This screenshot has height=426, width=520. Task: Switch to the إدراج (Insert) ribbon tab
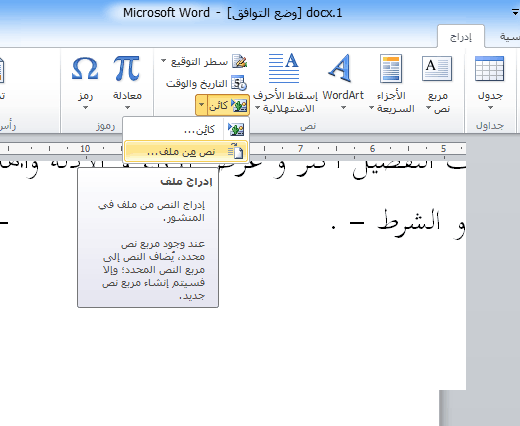click(x=461, y=37)
